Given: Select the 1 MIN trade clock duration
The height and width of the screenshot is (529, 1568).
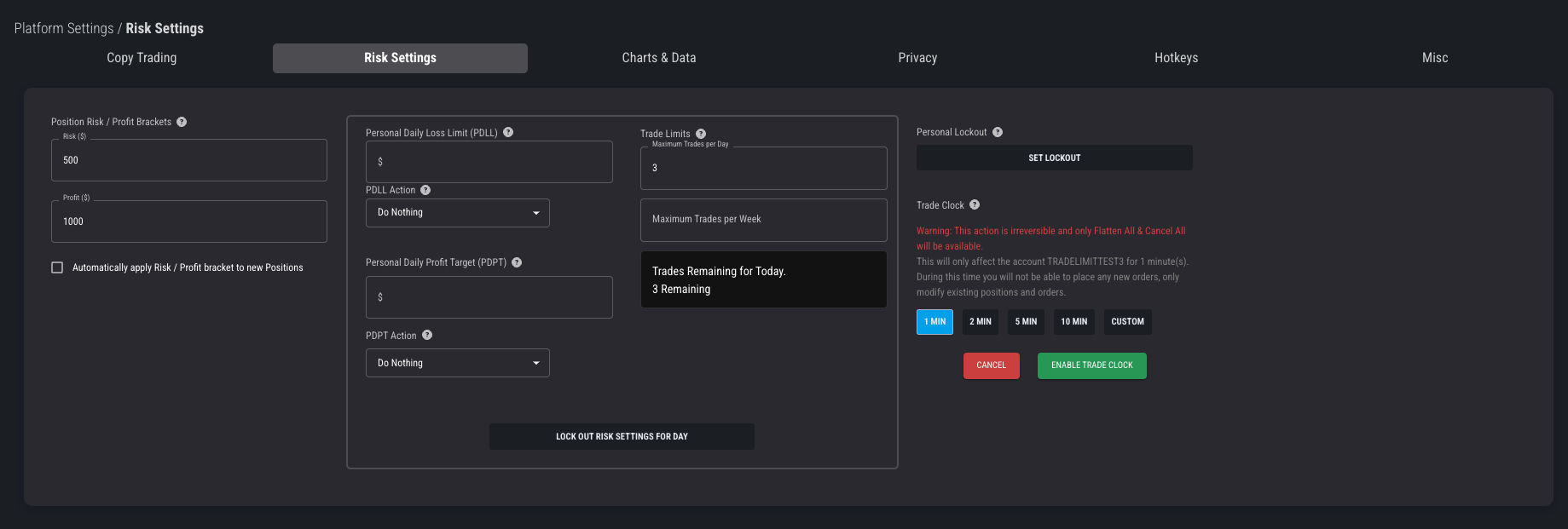Looking at the screenshot, I should (x=934, y=322).
